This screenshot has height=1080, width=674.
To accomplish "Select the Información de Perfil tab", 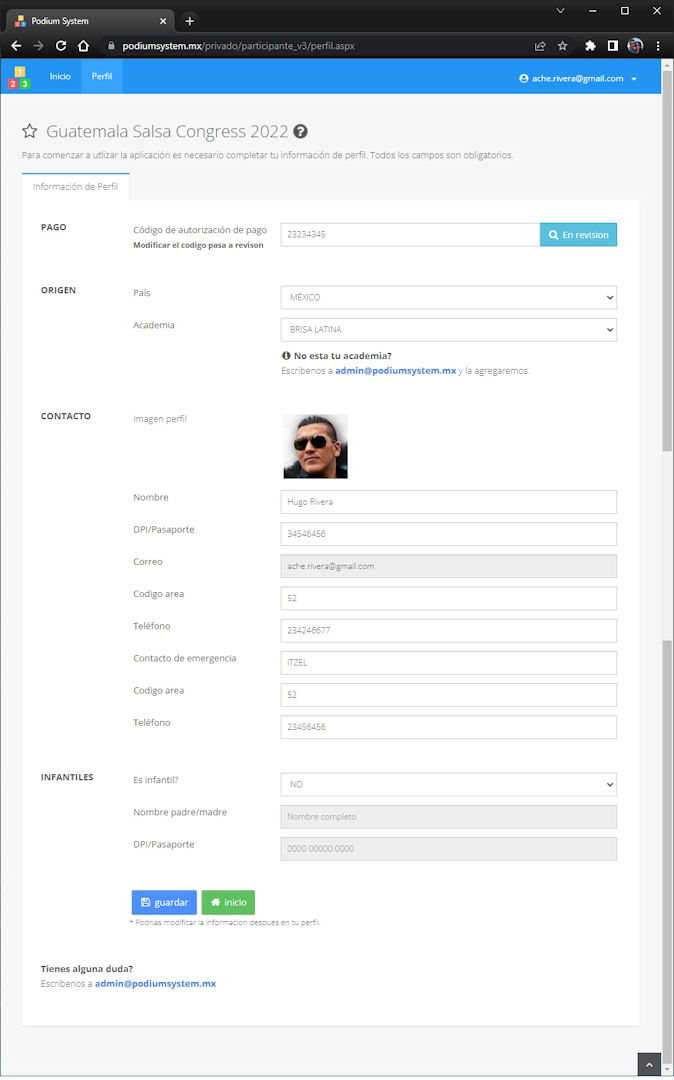I will click(75, 187).
